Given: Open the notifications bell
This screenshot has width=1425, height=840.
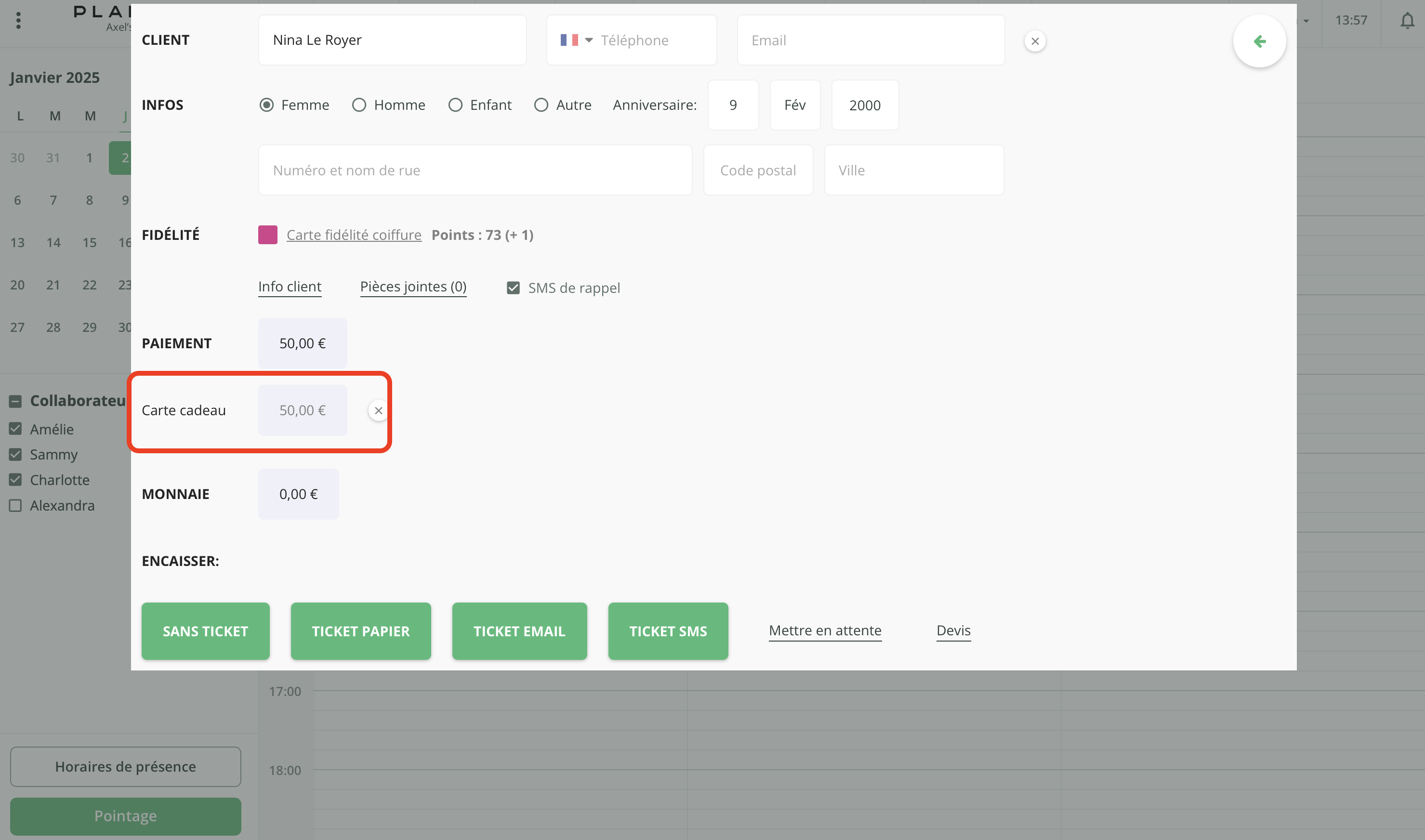Looking at the screenshot, I should point(1407,21).
